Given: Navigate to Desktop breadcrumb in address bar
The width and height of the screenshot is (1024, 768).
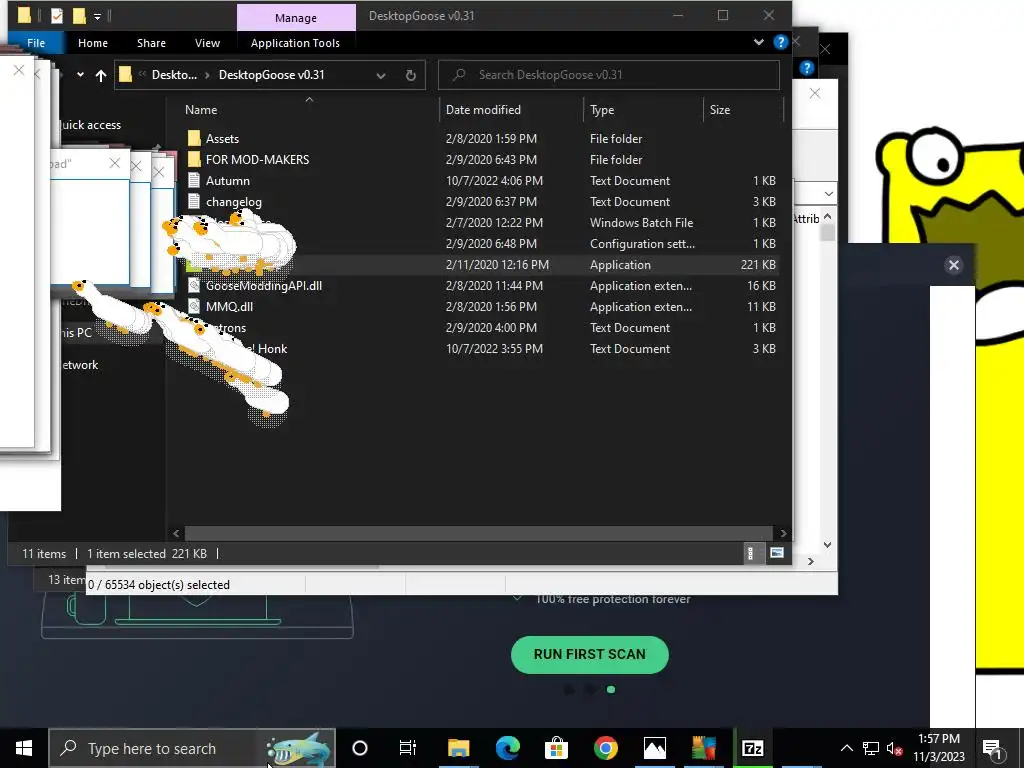Looking at the screenshot, I should point(174,75).
